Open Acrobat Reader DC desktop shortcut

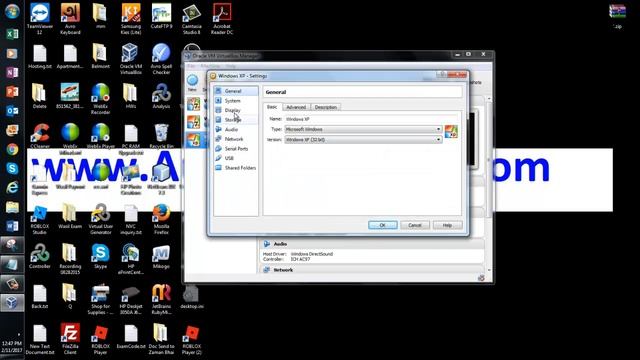222,18
